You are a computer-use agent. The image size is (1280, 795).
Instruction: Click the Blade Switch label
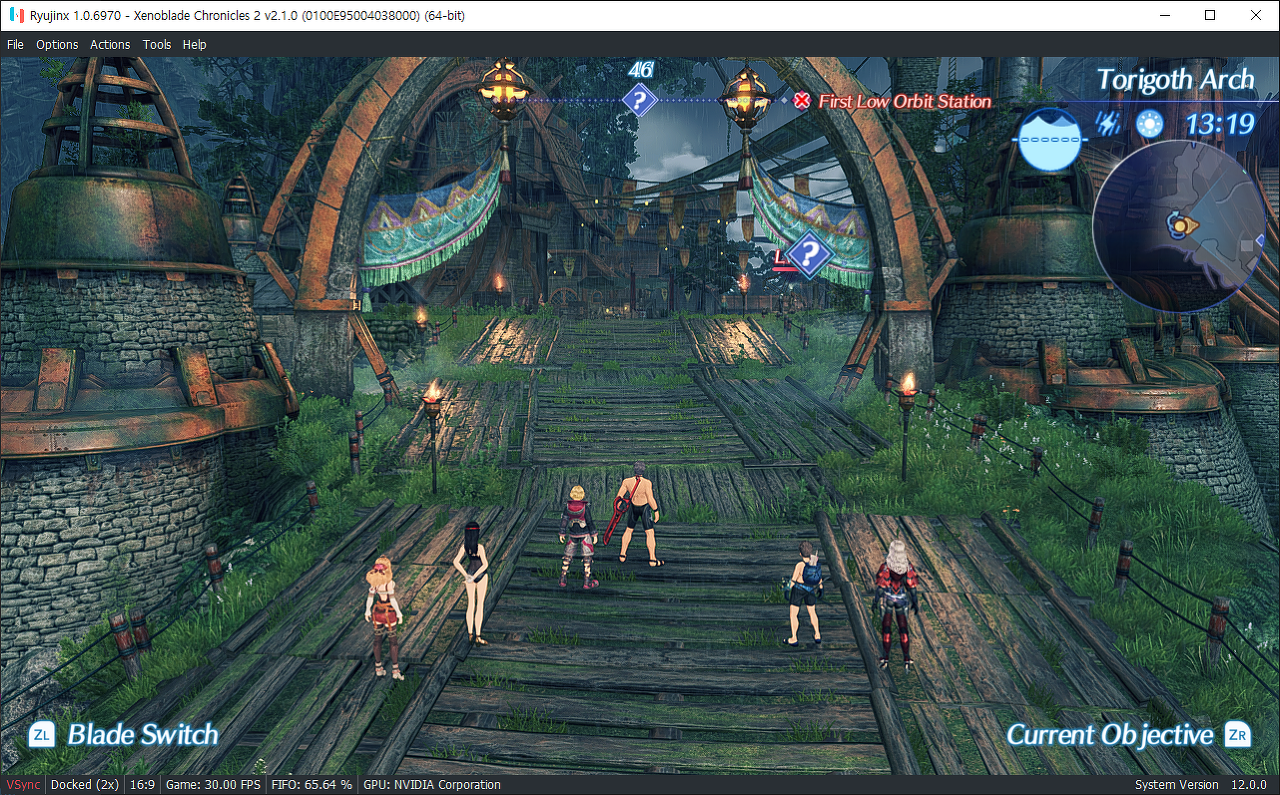[x=143, y=735]
